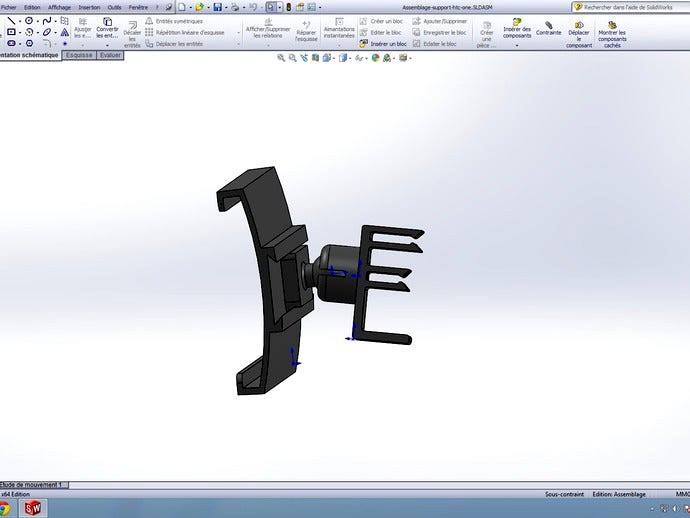Switch to the Evaluer tab
This screenshot has width=690, height=518.
pyautogui.click(x=110, y=55)
